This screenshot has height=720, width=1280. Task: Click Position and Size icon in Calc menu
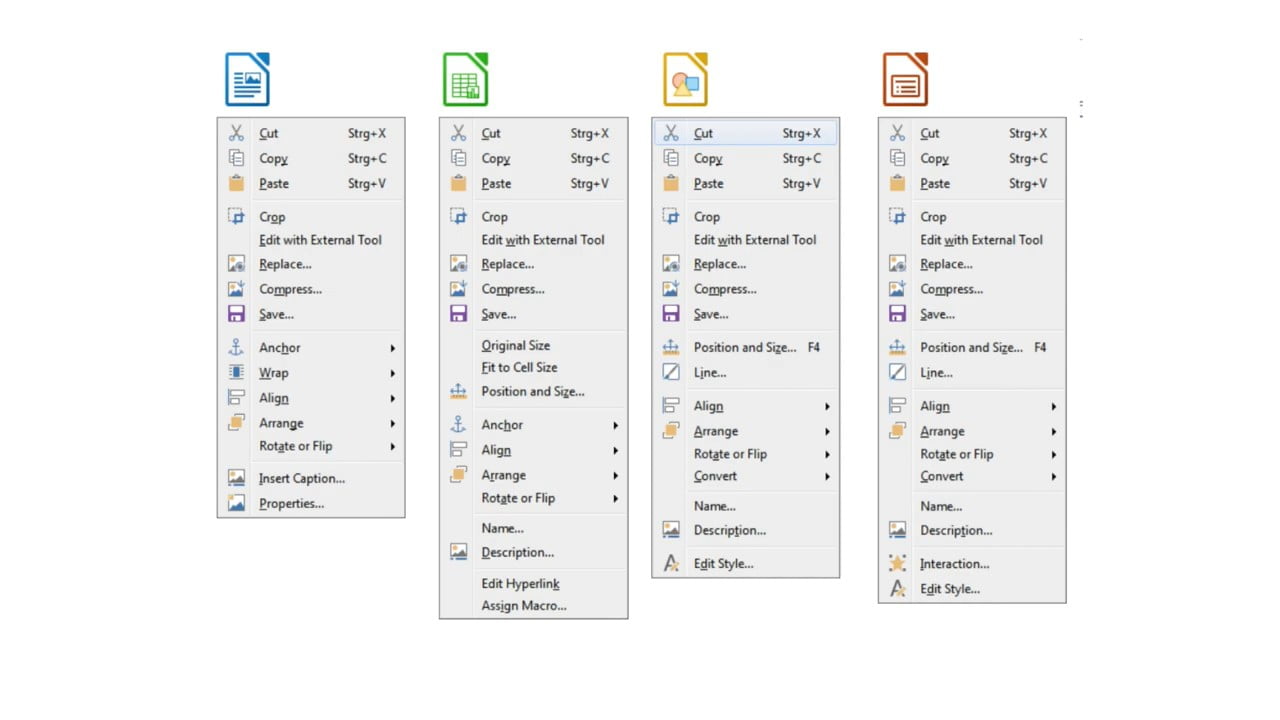[x=459, y=392]
